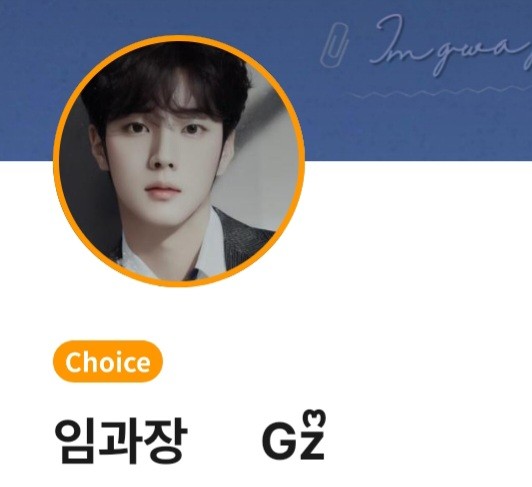Click the paperclip icon in the banner
The image size is (532, 487).
pos(334,45)
